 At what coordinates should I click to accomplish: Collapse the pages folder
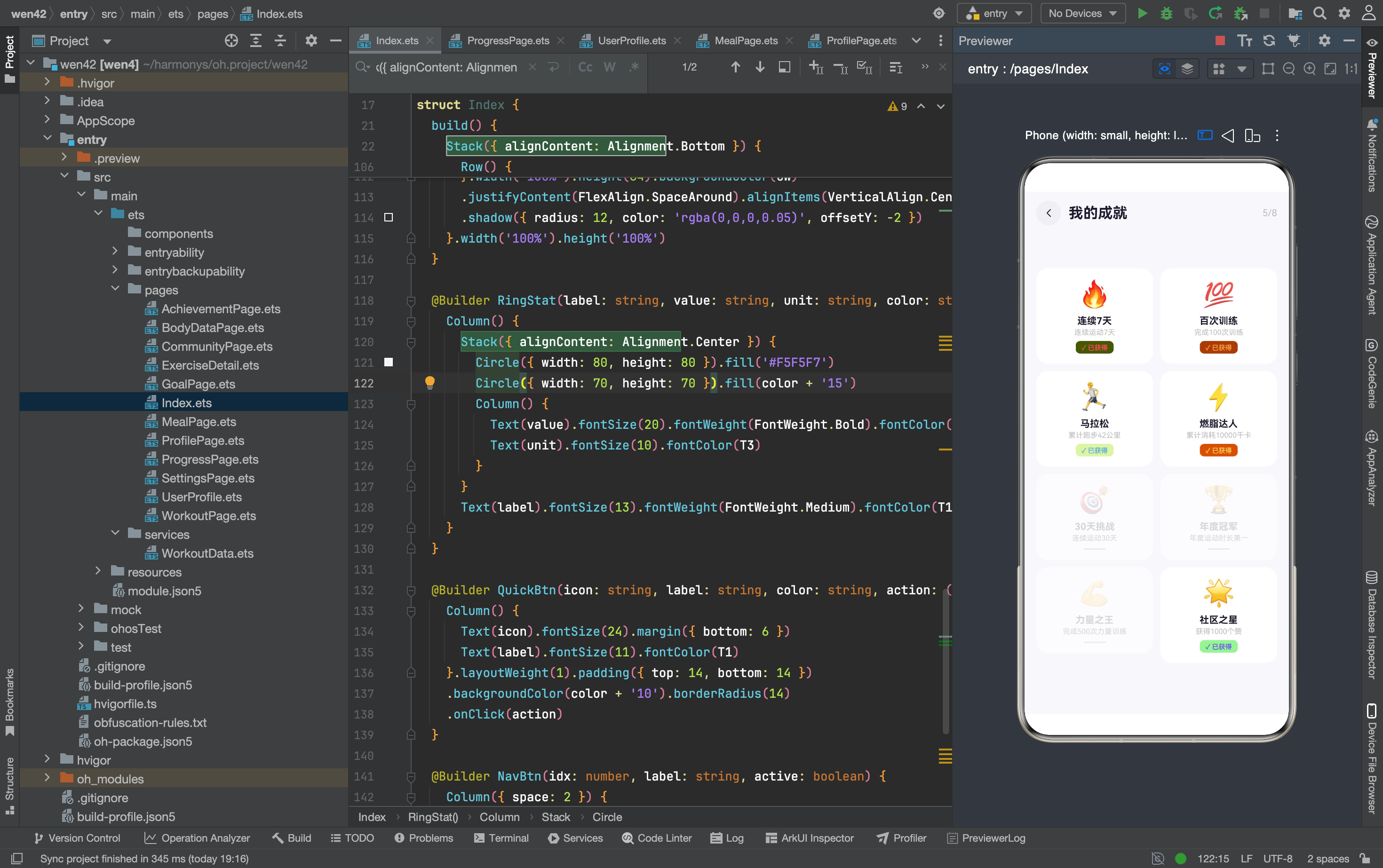pyautogui.click(x=115, y=289)
